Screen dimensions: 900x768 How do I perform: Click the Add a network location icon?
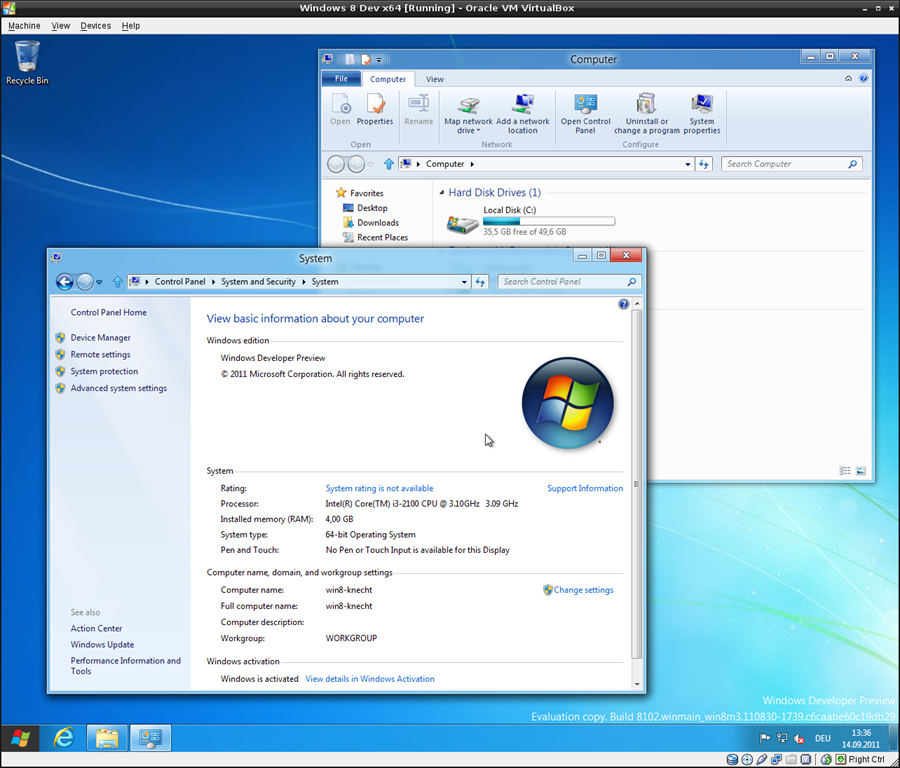(x=522, y=114)
